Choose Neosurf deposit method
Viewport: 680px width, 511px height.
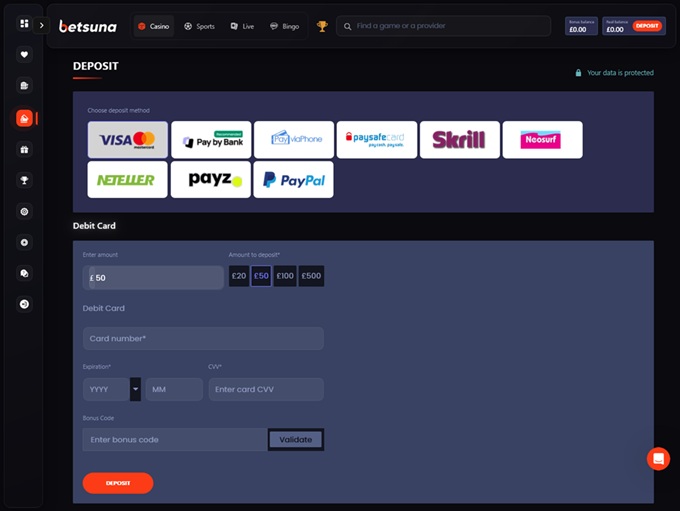click(543, 140)
